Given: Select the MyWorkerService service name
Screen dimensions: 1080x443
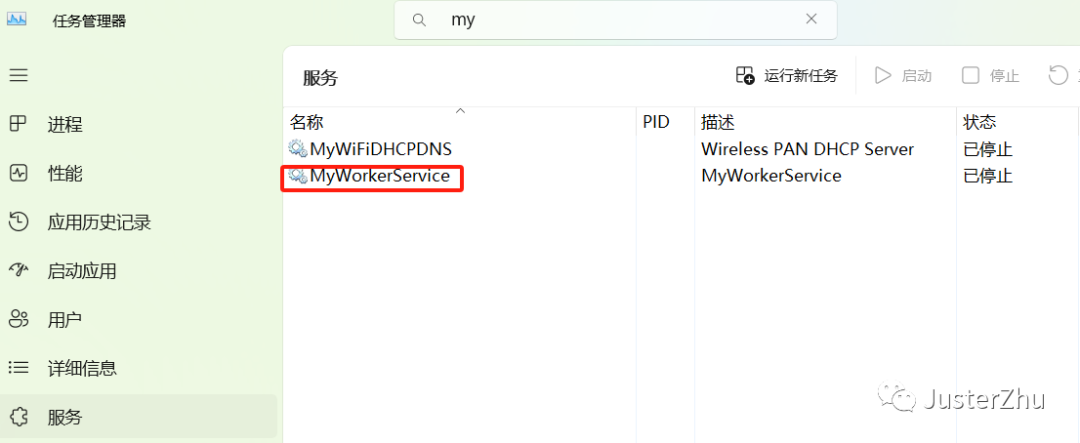Looking at the screenshot, I should pos(380,176).
